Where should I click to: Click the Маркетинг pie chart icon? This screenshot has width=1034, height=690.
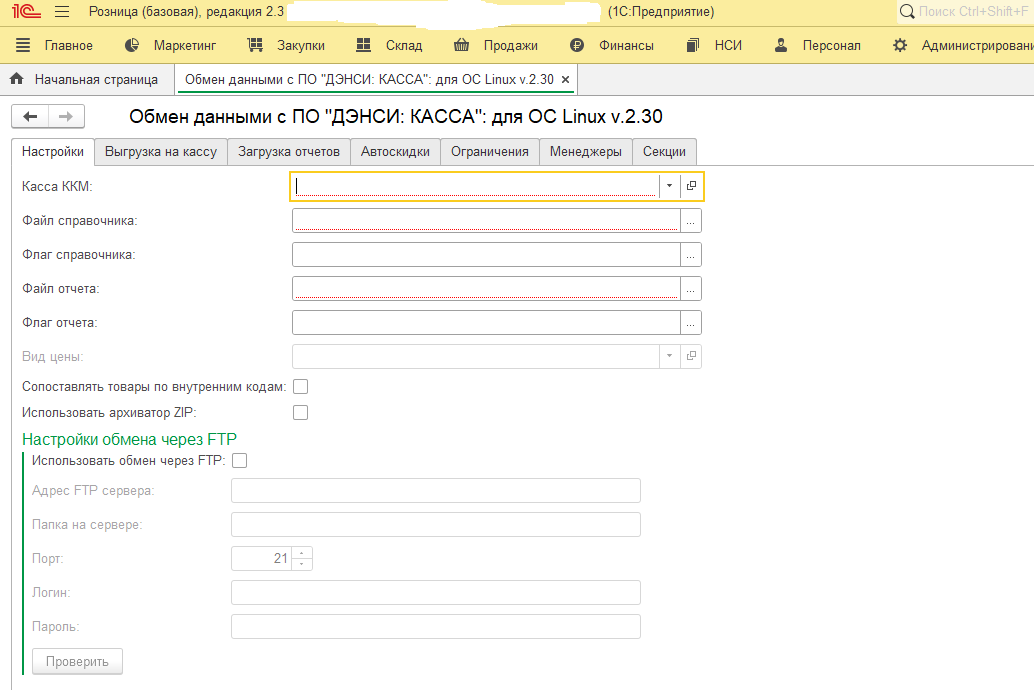[x=132, y=45]
